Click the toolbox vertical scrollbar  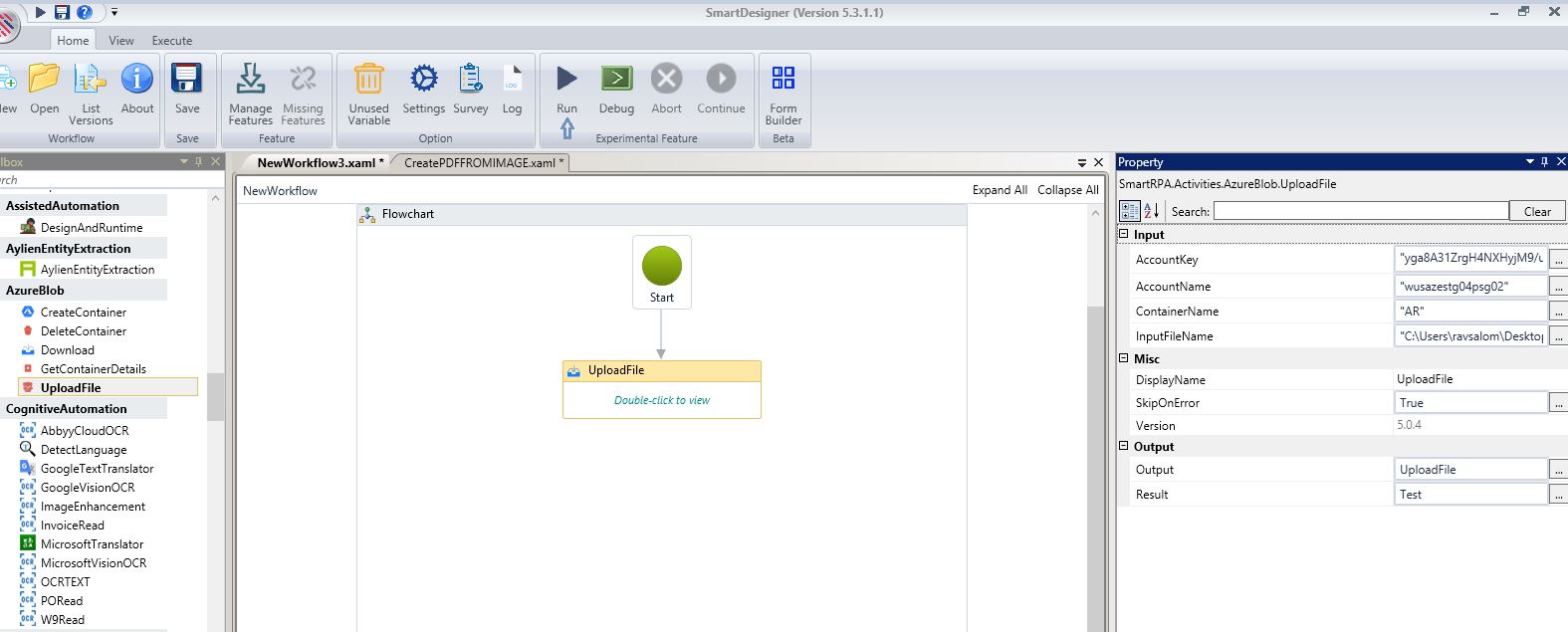[x=215, y=396]
